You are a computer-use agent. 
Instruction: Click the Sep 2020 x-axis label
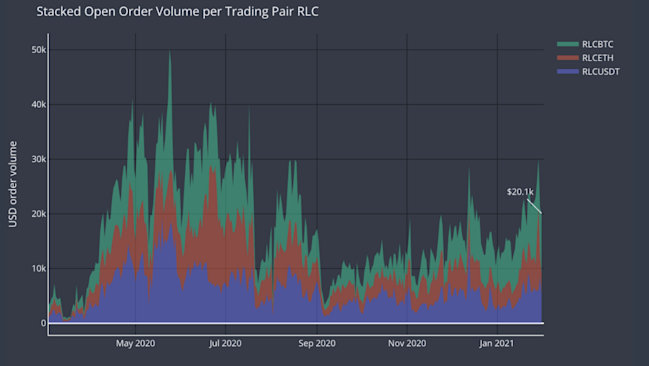pos(317,343)
